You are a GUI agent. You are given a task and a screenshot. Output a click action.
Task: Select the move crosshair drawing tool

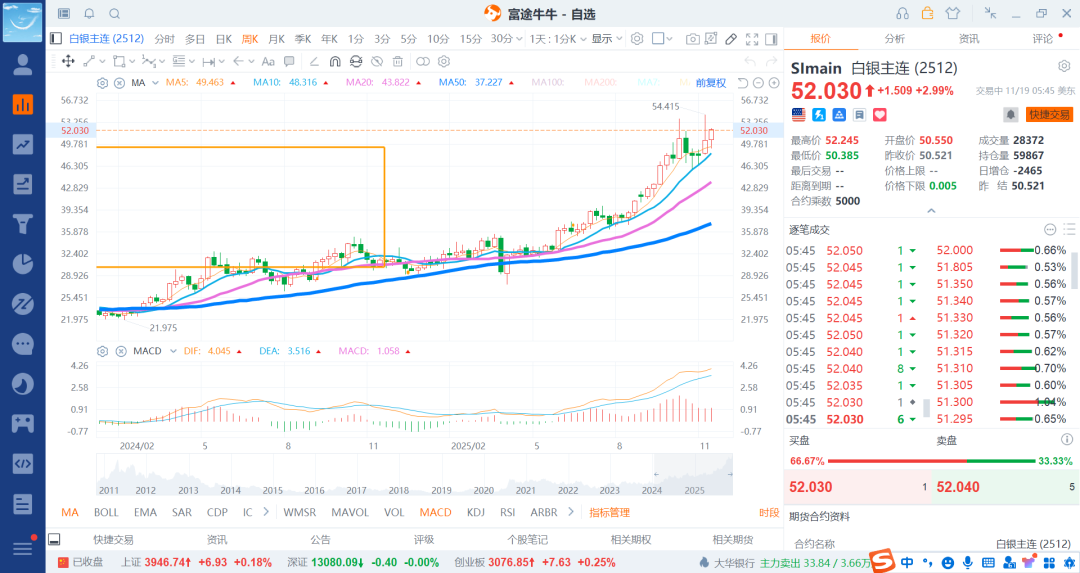[68, 61]
